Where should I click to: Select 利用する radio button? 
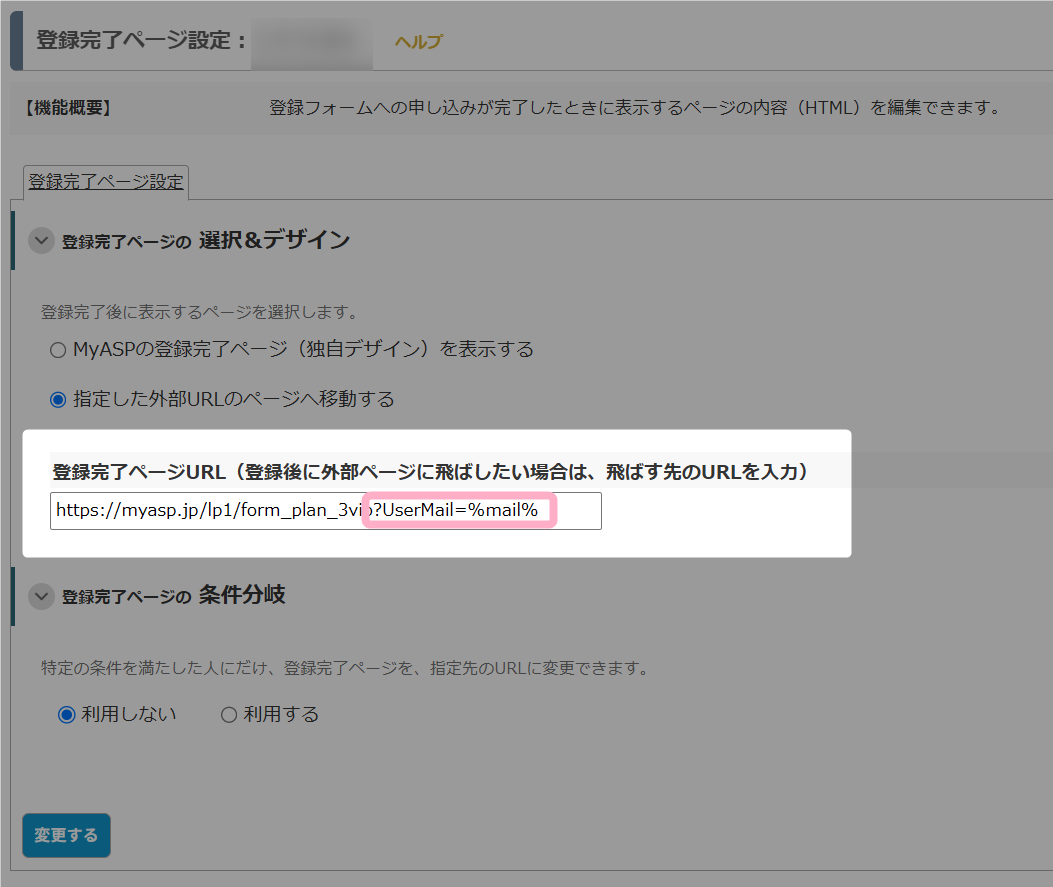click(228, 714)
